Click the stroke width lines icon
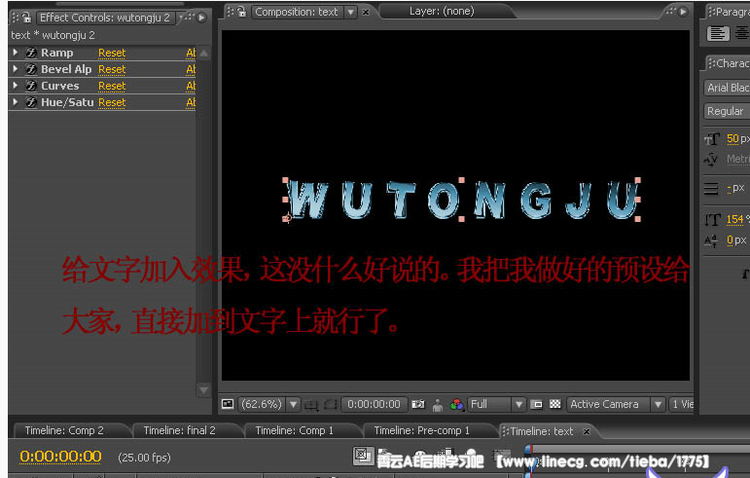The image size is (750, 478). point(711,189)
